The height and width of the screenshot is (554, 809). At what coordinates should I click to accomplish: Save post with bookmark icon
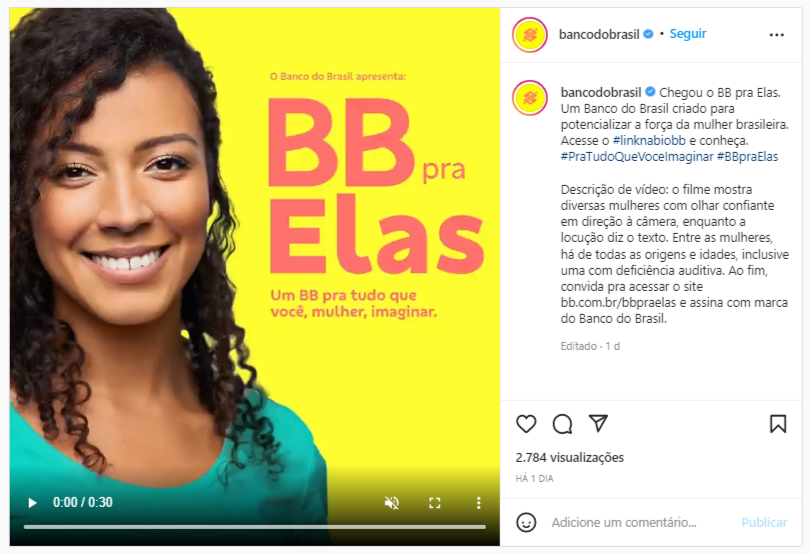click(778, 424)
